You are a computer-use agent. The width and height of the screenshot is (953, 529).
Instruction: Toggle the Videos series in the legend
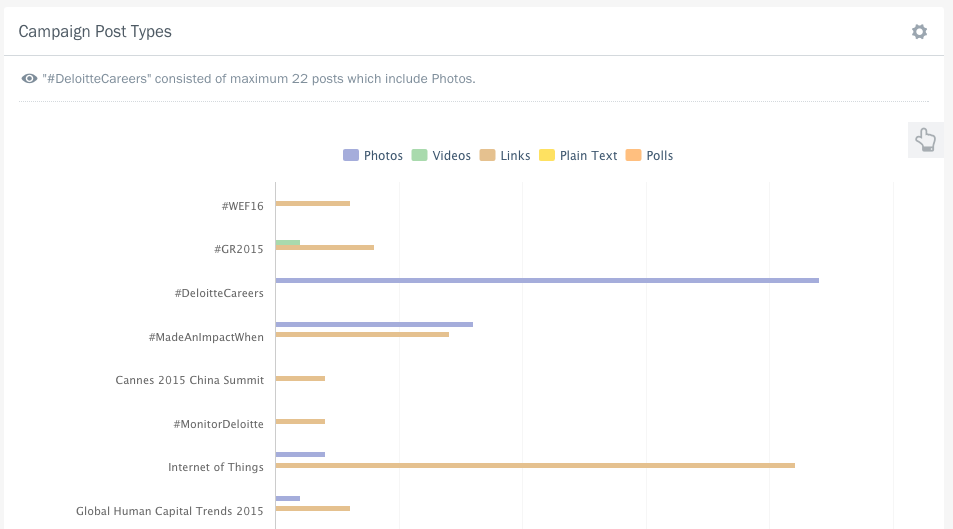(x=441, y=156)
